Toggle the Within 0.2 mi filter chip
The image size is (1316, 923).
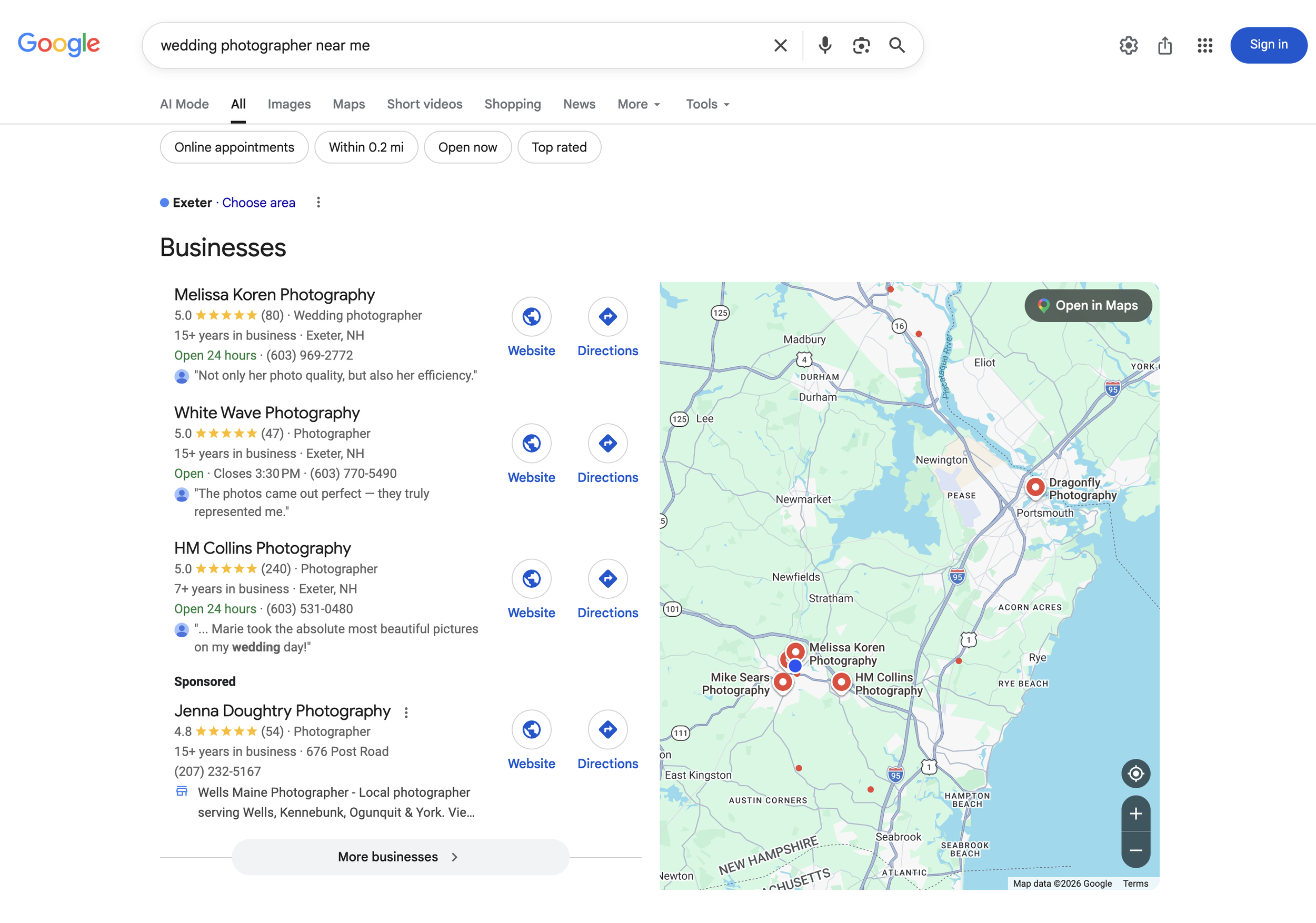(x=366, y=147)
